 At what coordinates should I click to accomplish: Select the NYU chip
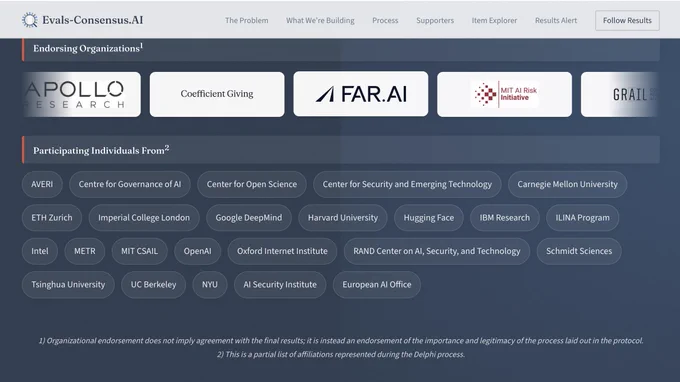(210, 285)
